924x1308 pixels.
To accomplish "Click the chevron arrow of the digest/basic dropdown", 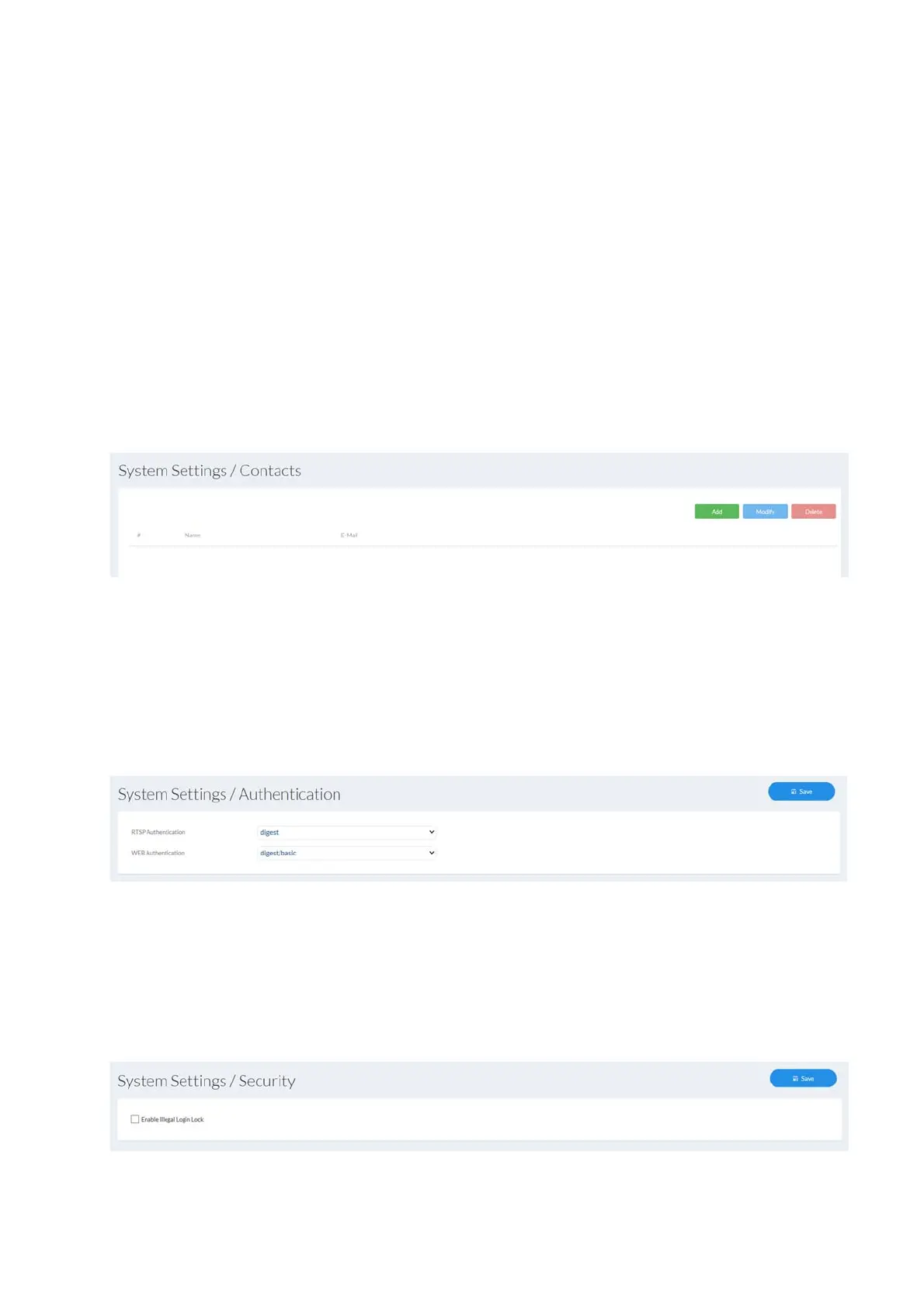I will pos(432,853).
